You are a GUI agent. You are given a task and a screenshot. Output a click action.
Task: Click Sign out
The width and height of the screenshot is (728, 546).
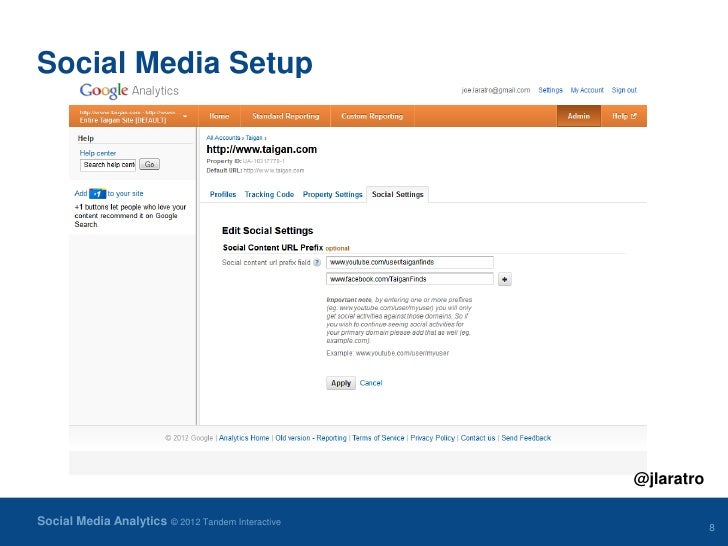point(624,90)
